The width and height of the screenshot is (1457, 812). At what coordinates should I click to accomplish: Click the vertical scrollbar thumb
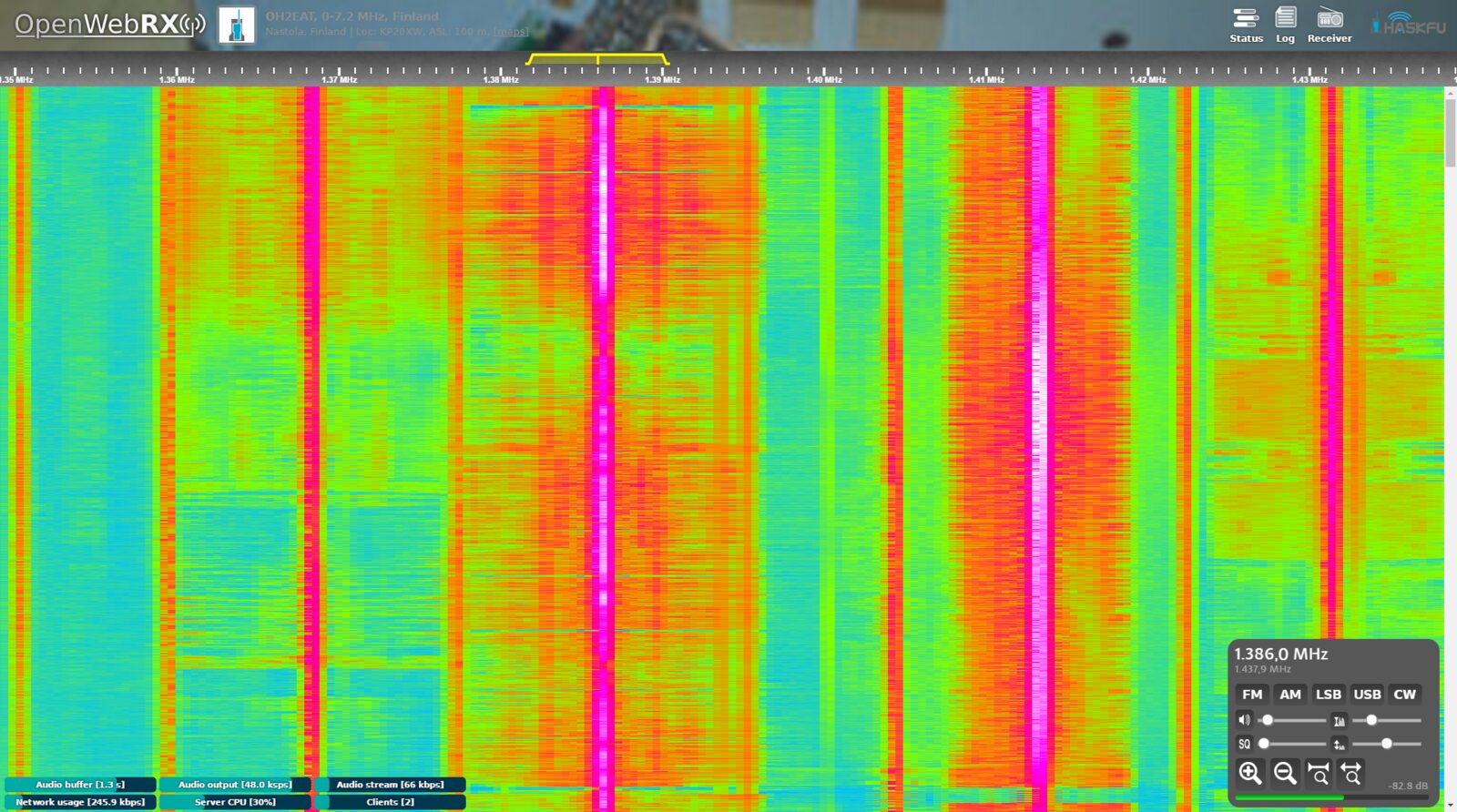pyautogui.click(x=1450, y=133)
